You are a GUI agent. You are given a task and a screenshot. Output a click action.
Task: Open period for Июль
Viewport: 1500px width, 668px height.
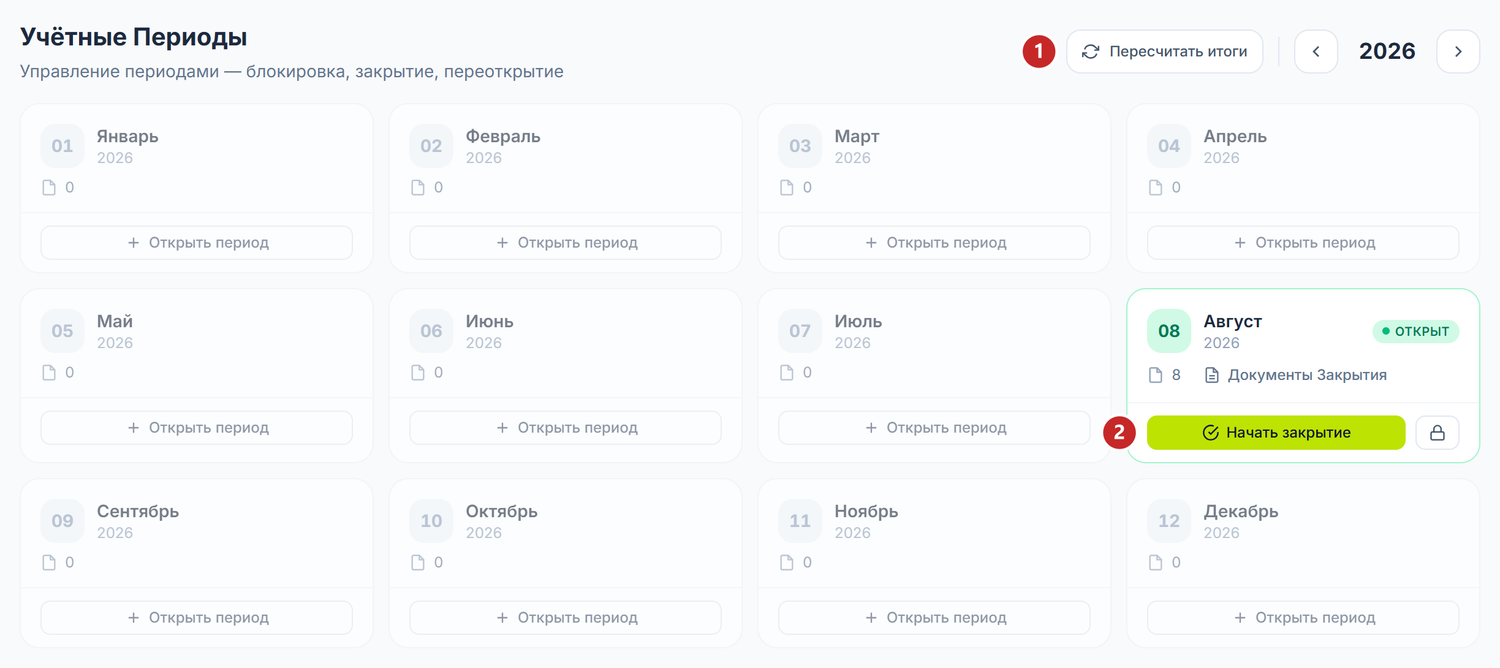(x=934, y=427)
